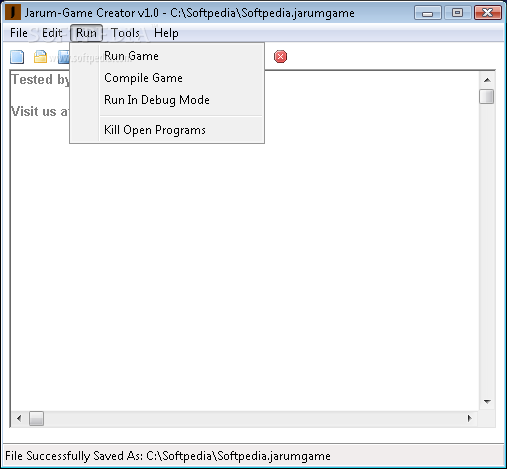507x469 pixels.
Task: Select Run In Debug Mode
Action: point(167,100)
